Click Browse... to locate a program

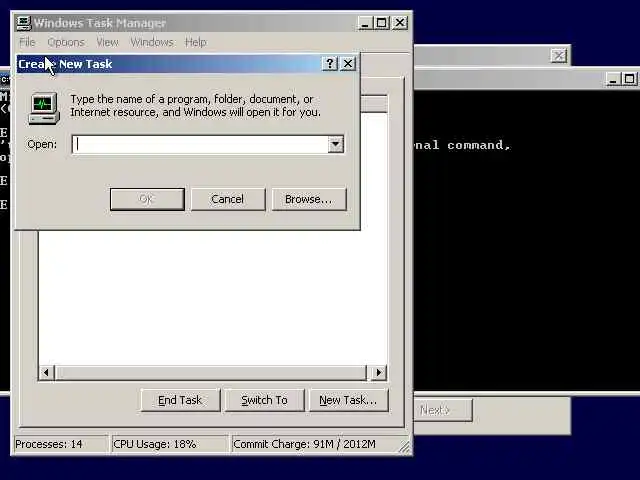(309, 199)
